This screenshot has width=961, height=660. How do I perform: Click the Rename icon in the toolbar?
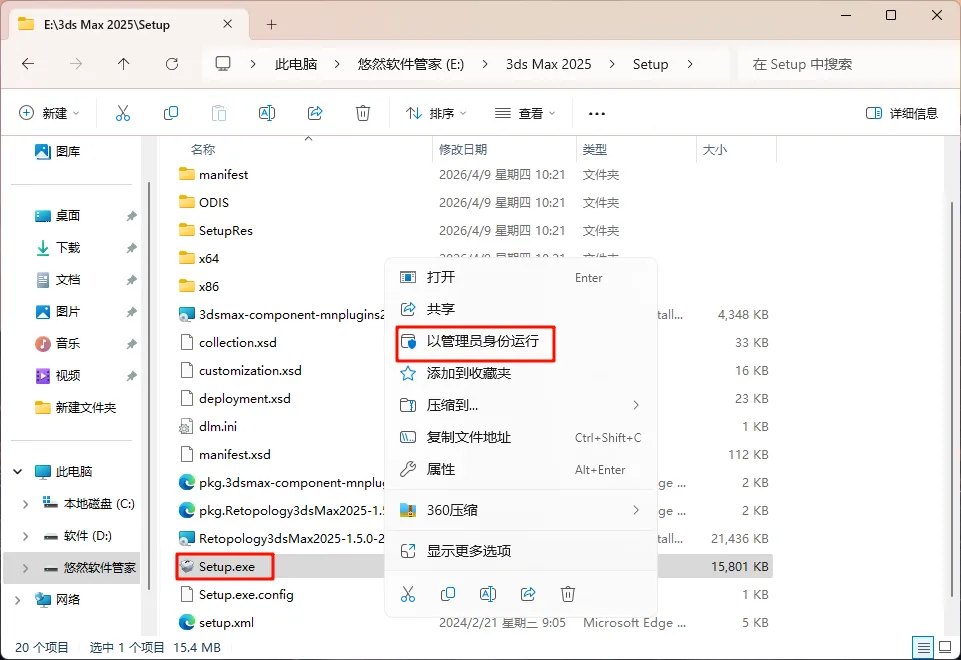[x=267, y=113]
